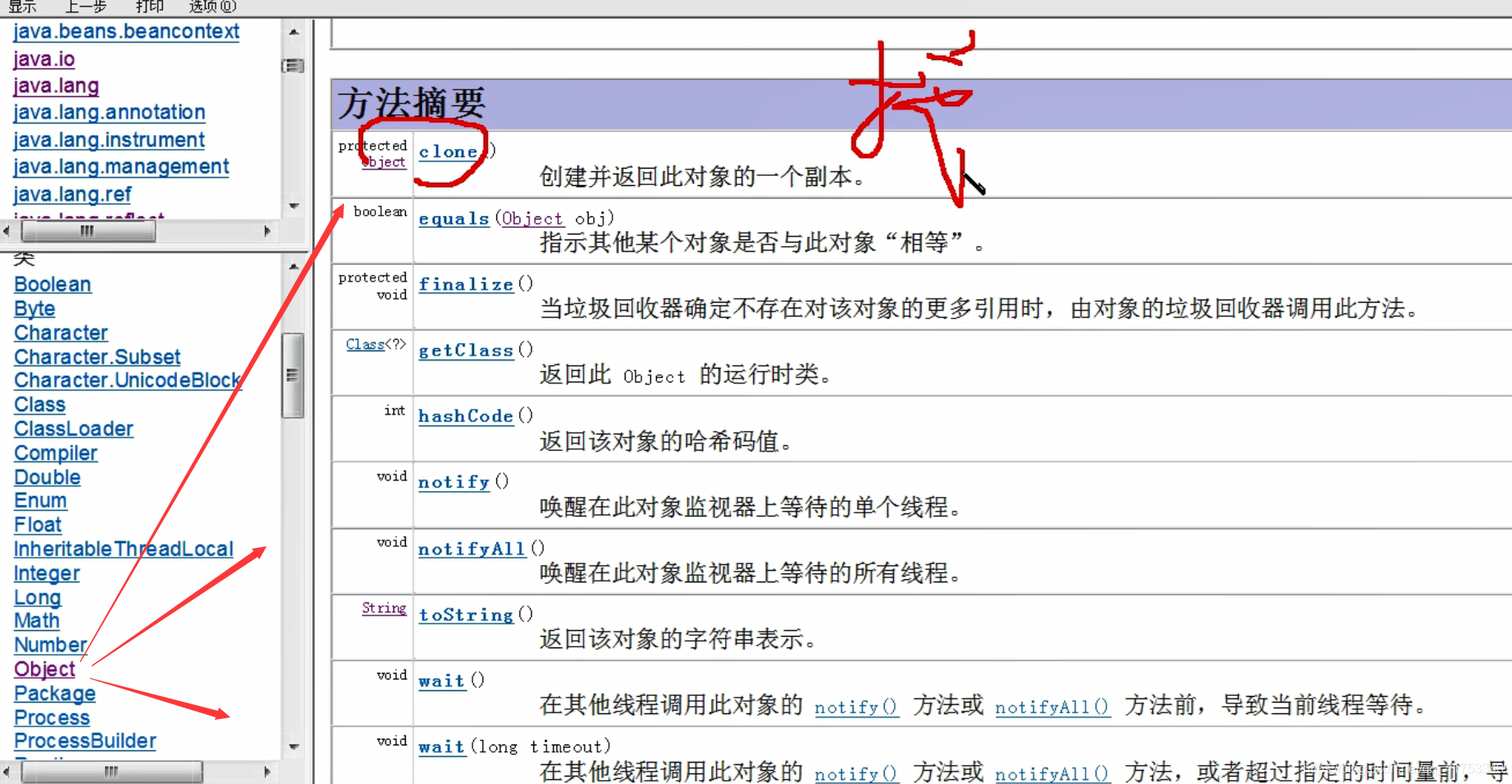Image resolution: width=1512 pixels, height=784 pixels.
Task: Click the package list scroll-left arrow
Action: pos(7,231)
